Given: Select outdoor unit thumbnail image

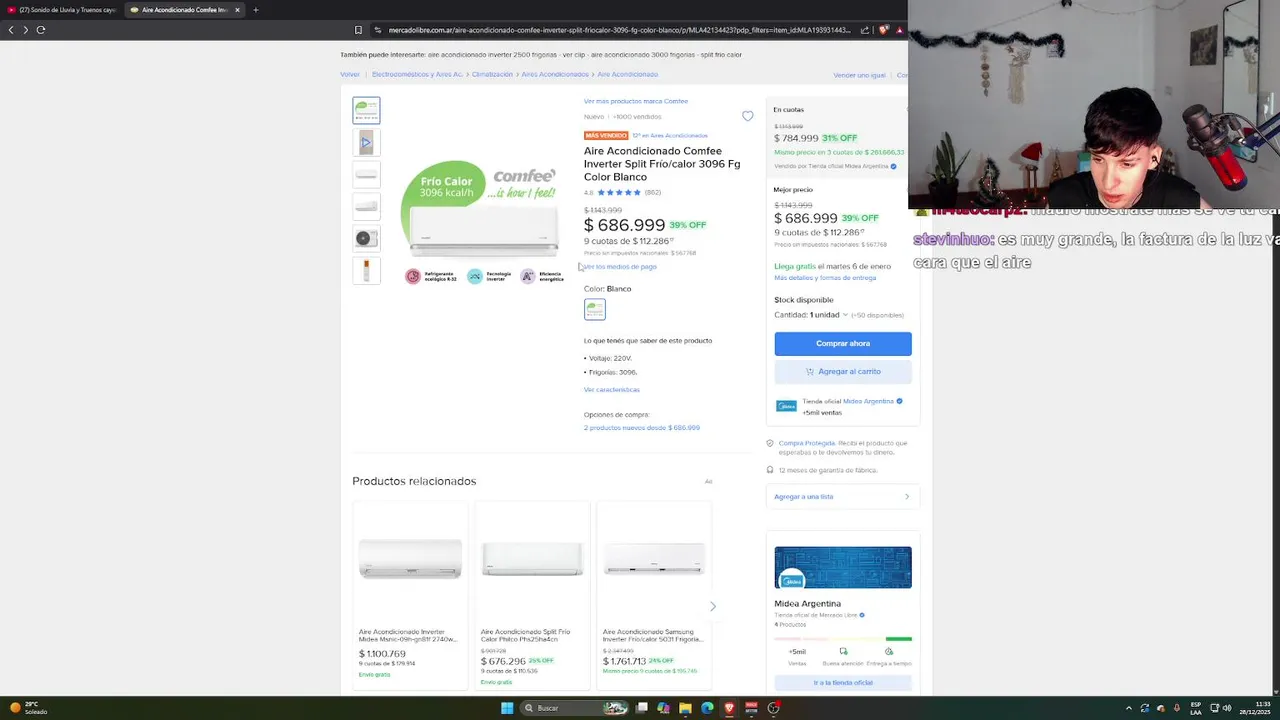Looking at the screenshot, I should [366, 238].
